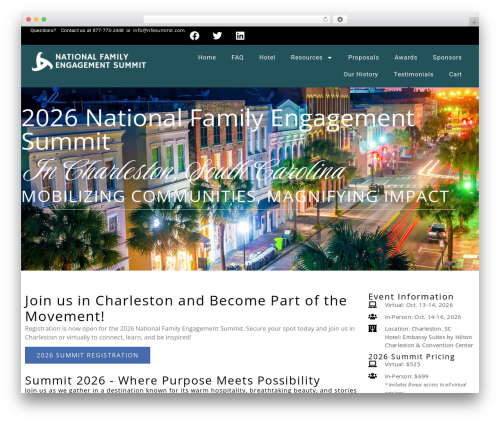
Task: Click the Mobilizing Communities, Magnifying Impact tagline
Action: click(235, 196)
